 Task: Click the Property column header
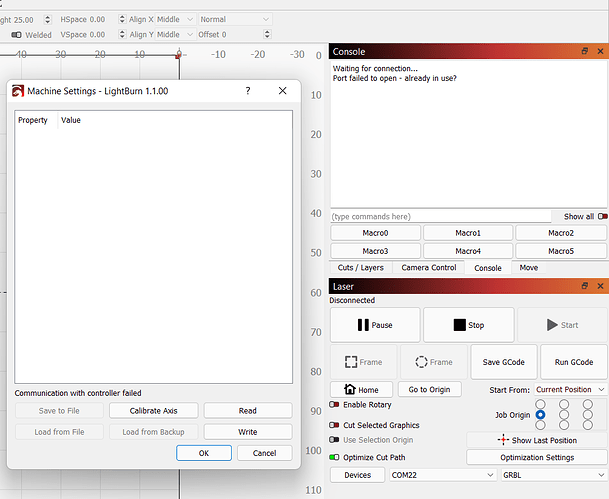(x=36, y=120)
